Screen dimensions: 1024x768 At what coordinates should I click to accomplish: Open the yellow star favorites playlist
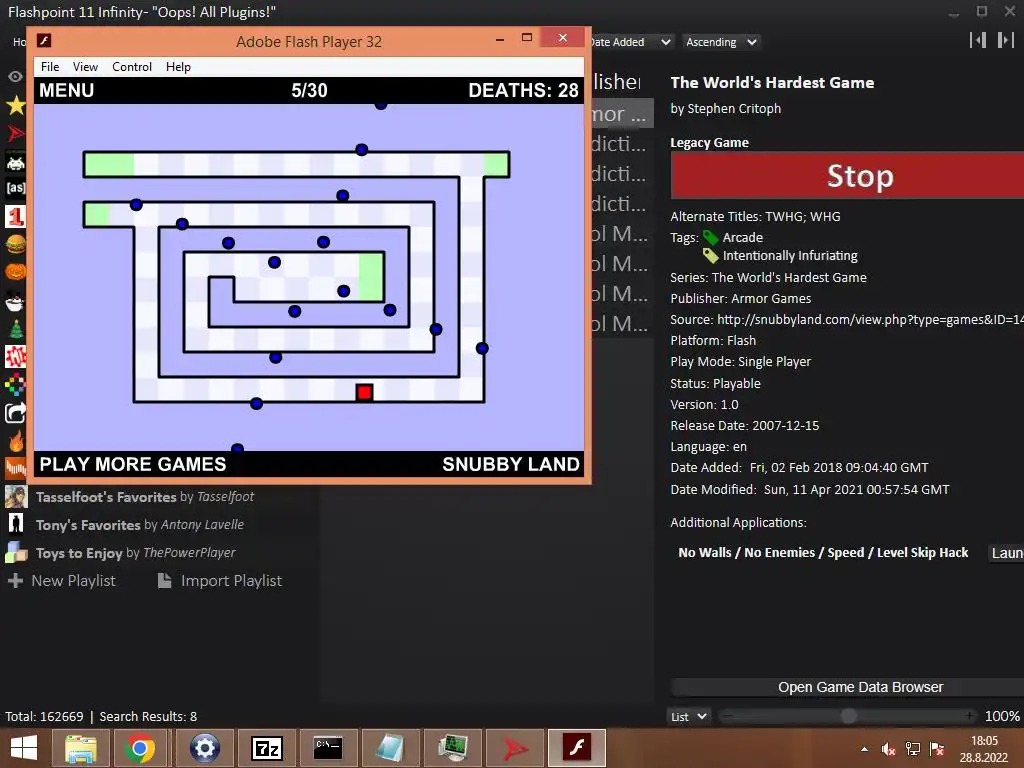pos(15,105)
